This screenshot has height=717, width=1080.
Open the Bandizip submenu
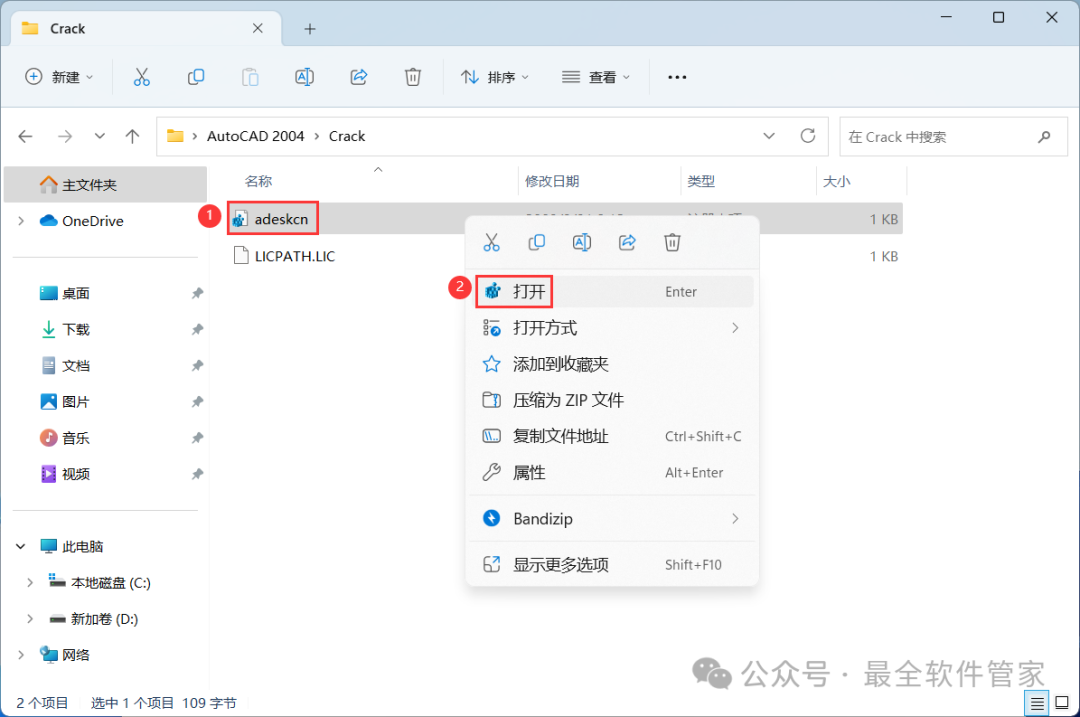tap(612, 519)
